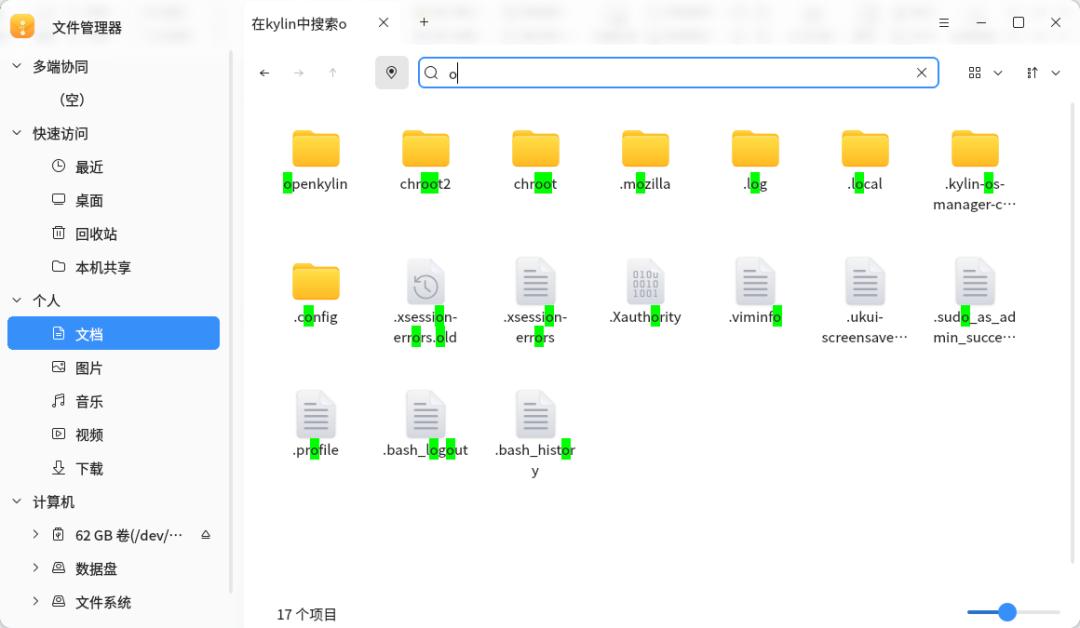Select the openkylin folder
This screenshot has width=1080, height=628.
315,158
